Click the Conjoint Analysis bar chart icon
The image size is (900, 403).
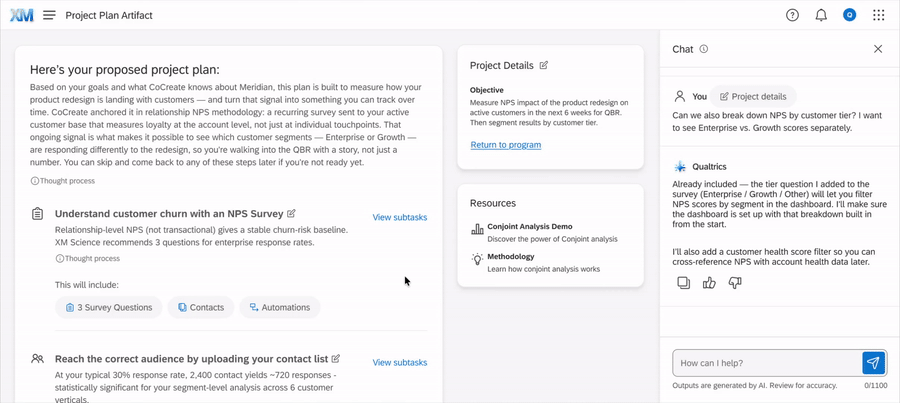pyautogui.click(x=477, y=229)
